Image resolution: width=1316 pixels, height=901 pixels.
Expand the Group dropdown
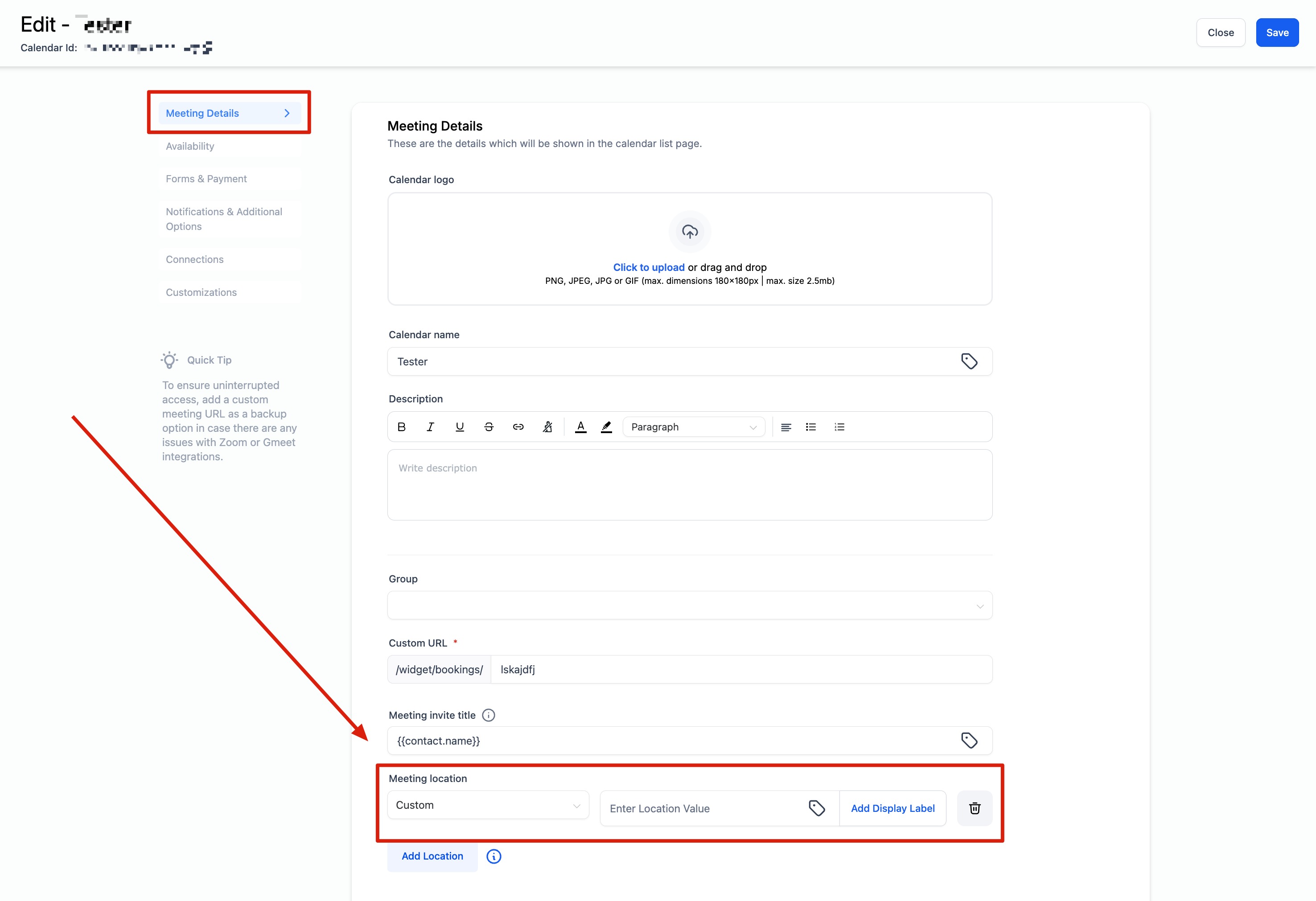pyautogui.click(x=689, y=606)
